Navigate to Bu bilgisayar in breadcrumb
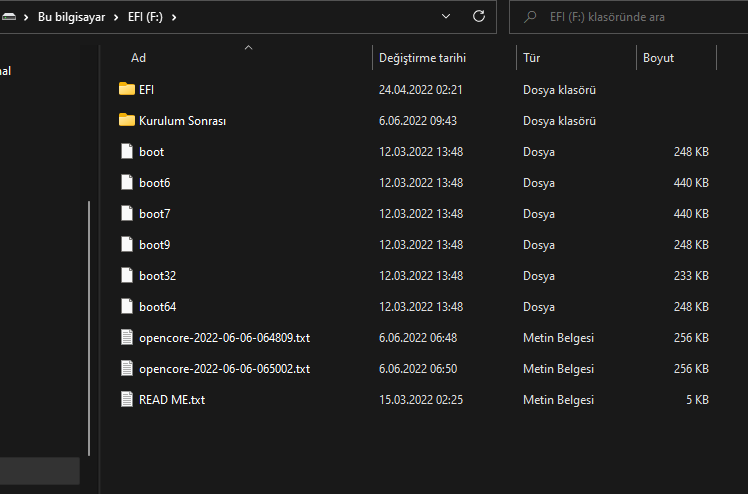Screen dimensions: 748x494 coord(73,17)
